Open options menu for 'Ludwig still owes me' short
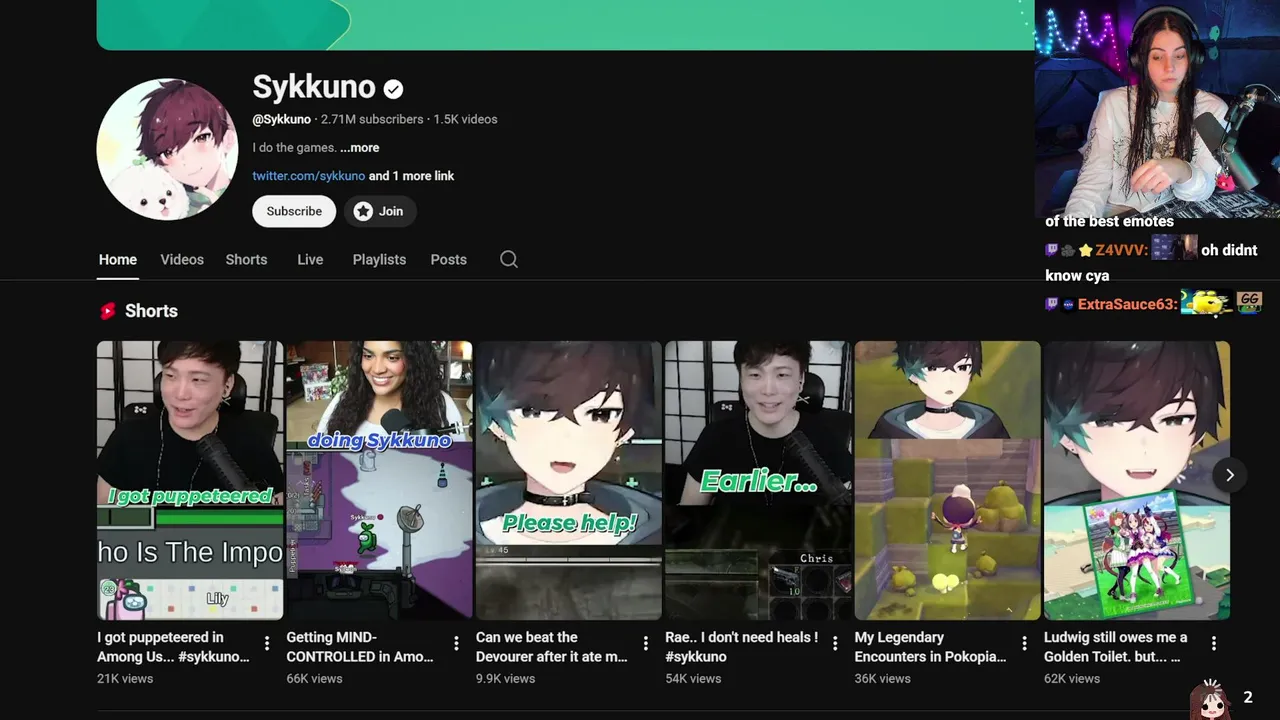The height and width of the screenshot is (720, 1280). coord(1214,643)
